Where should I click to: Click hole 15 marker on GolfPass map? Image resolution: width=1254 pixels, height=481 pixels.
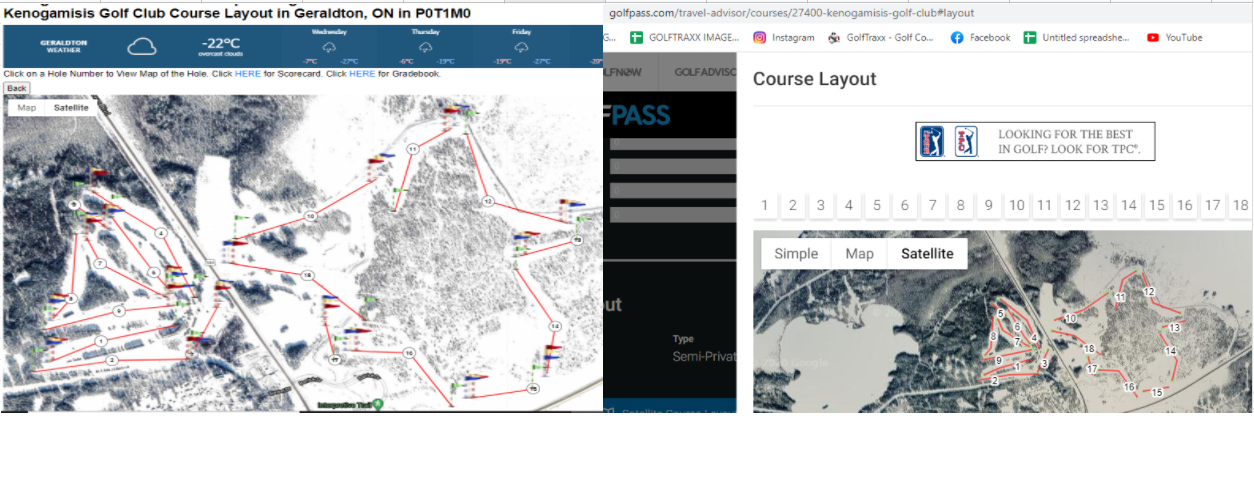pos(1157,393)
